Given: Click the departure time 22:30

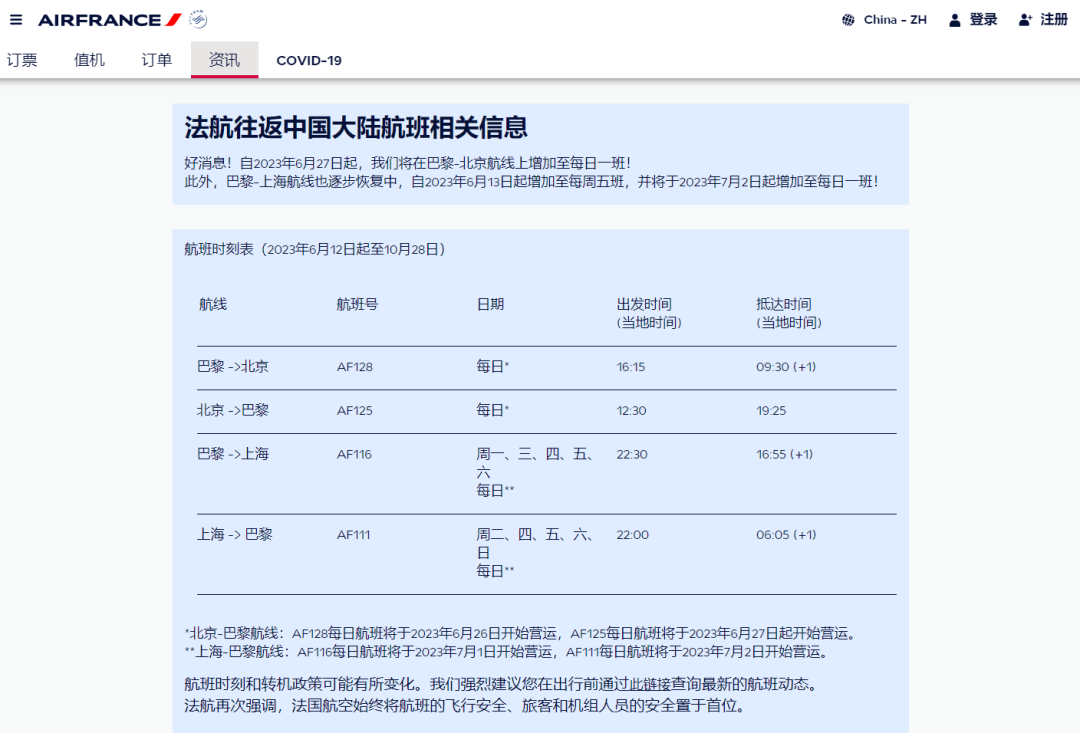Looking at the screenshot, I should 632,455.
